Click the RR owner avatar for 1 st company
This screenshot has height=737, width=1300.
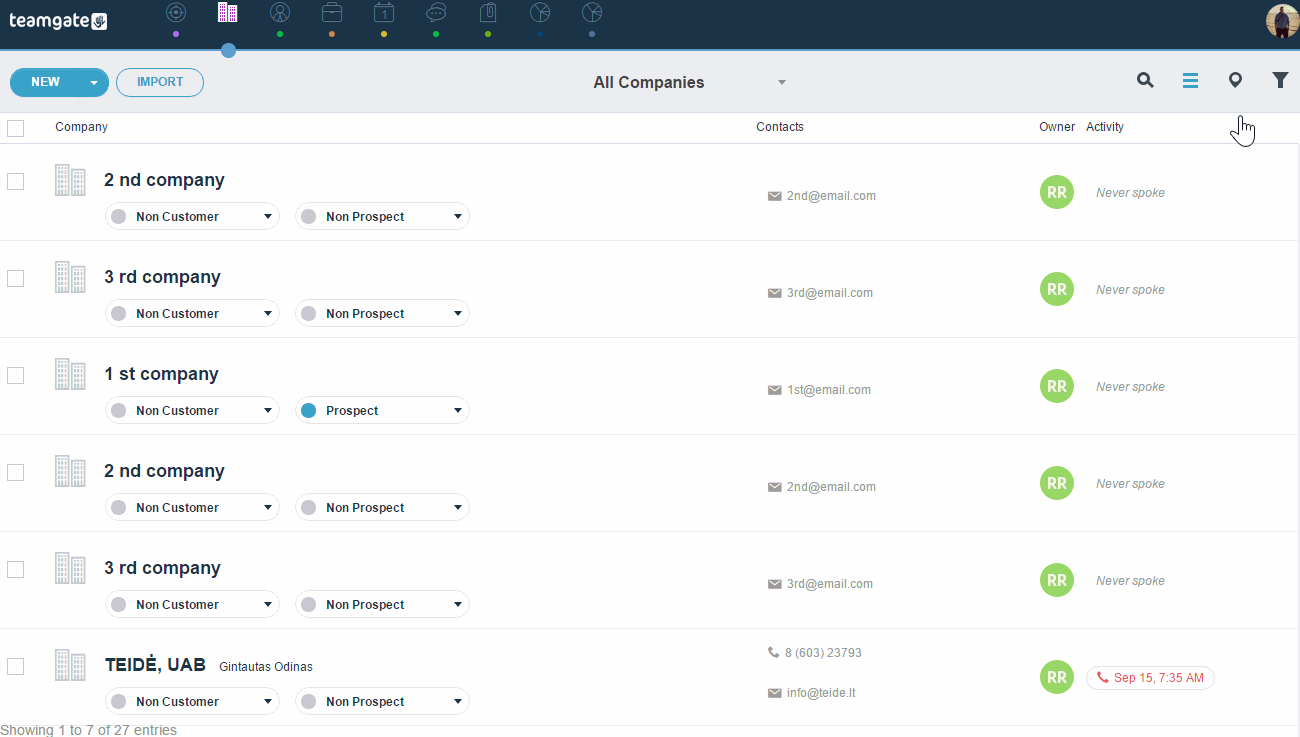[x=1057, y=386]
